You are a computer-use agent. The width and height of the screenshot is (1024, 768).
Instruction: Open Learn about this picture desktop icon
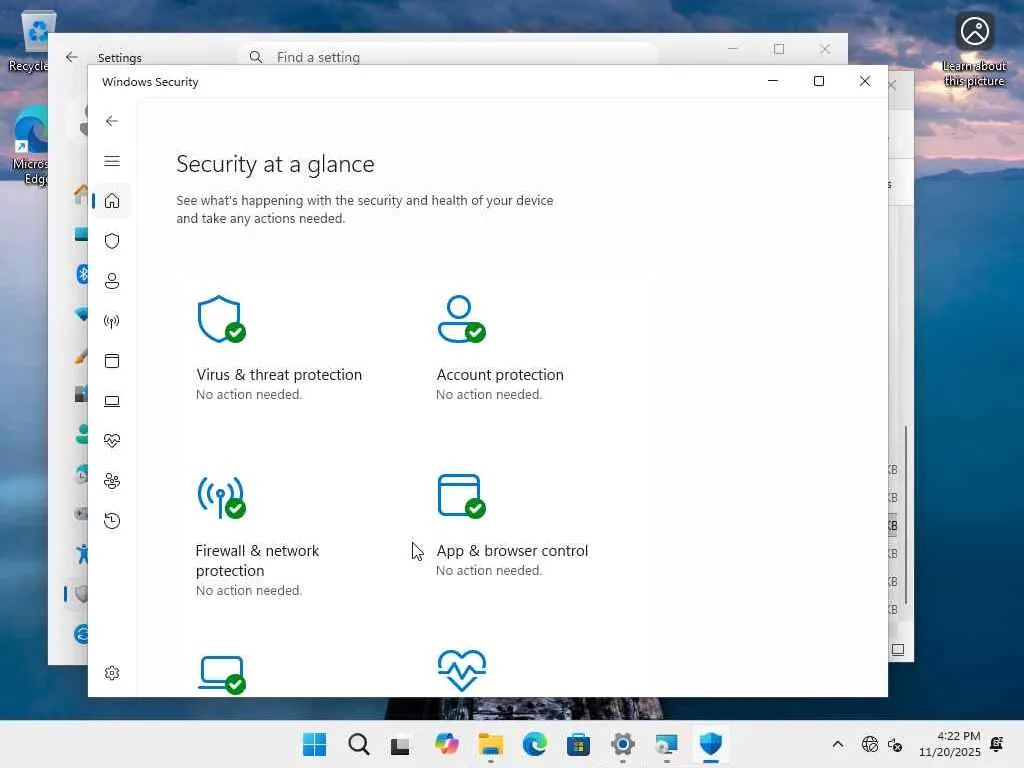pos(974,50)
